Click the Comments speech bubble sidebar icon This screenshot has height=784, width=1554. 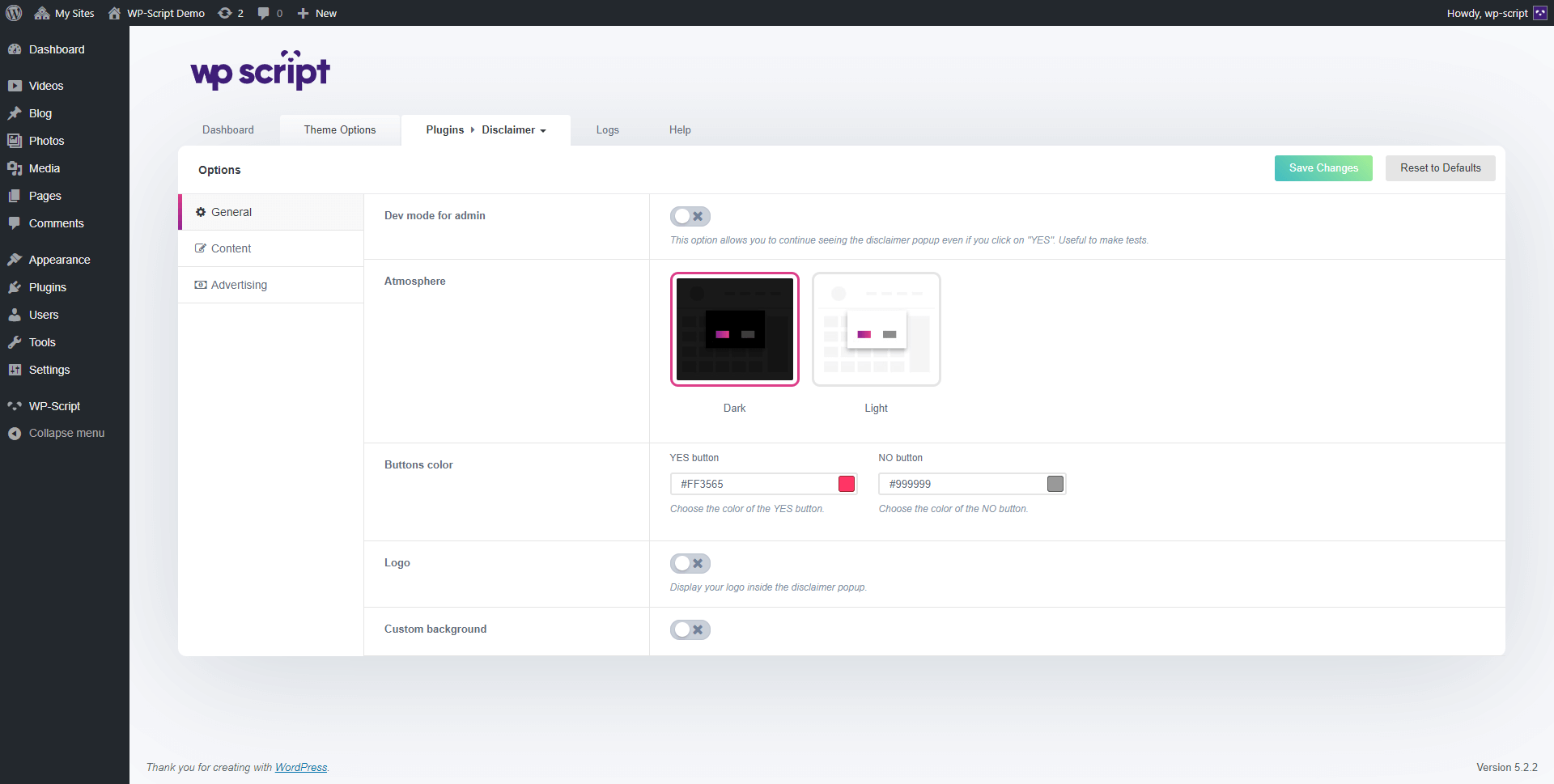point(15,223)
